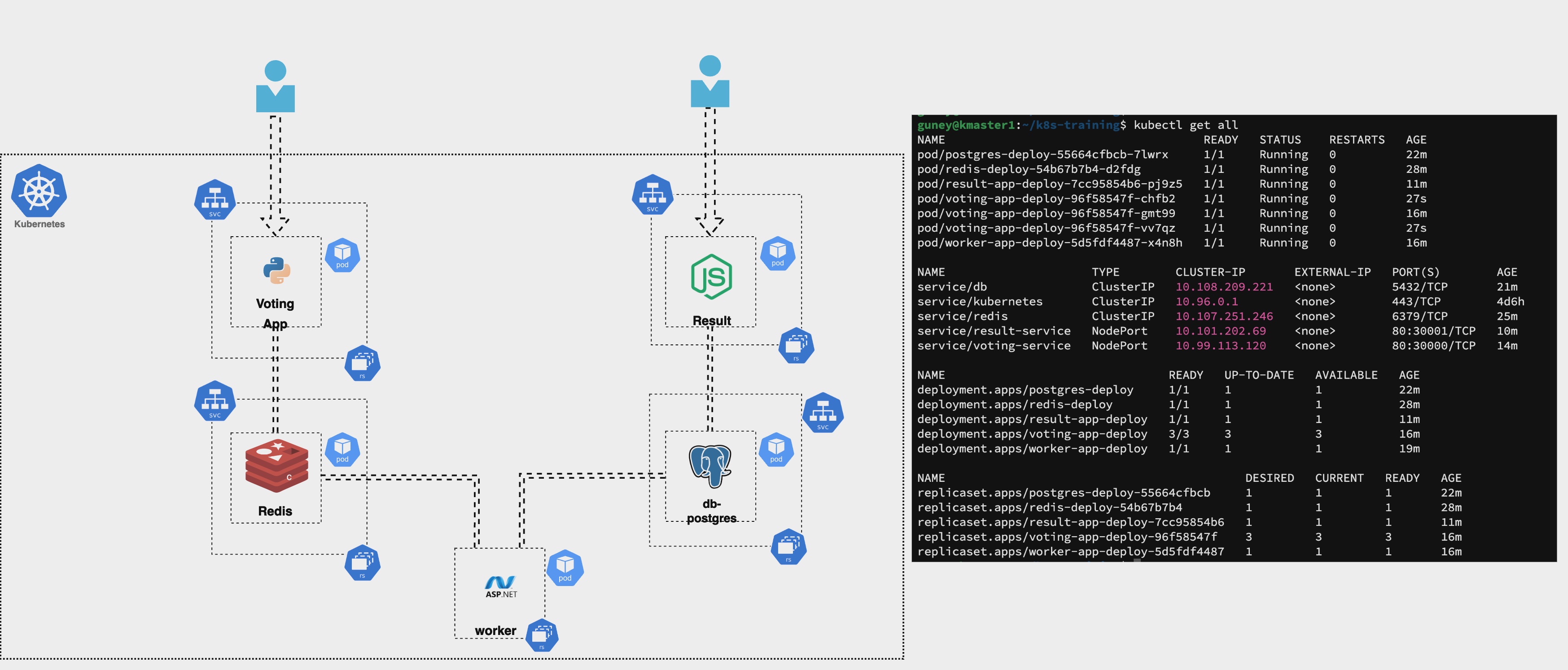The width and height of the screenshot is (1568, 670).
Task: Click 'service/kubernetes' in terminal
Action: (980, 301)
